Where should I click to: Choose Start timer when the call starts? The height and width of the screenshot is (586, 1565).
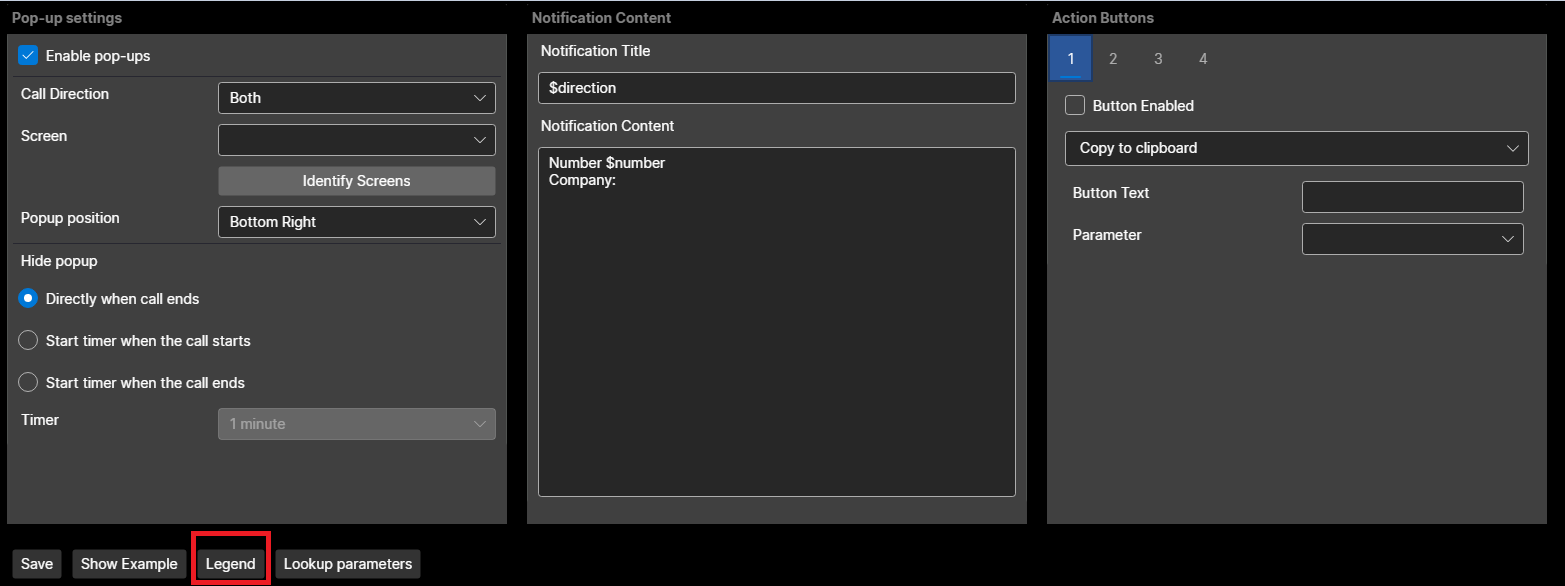pos(28,340)
